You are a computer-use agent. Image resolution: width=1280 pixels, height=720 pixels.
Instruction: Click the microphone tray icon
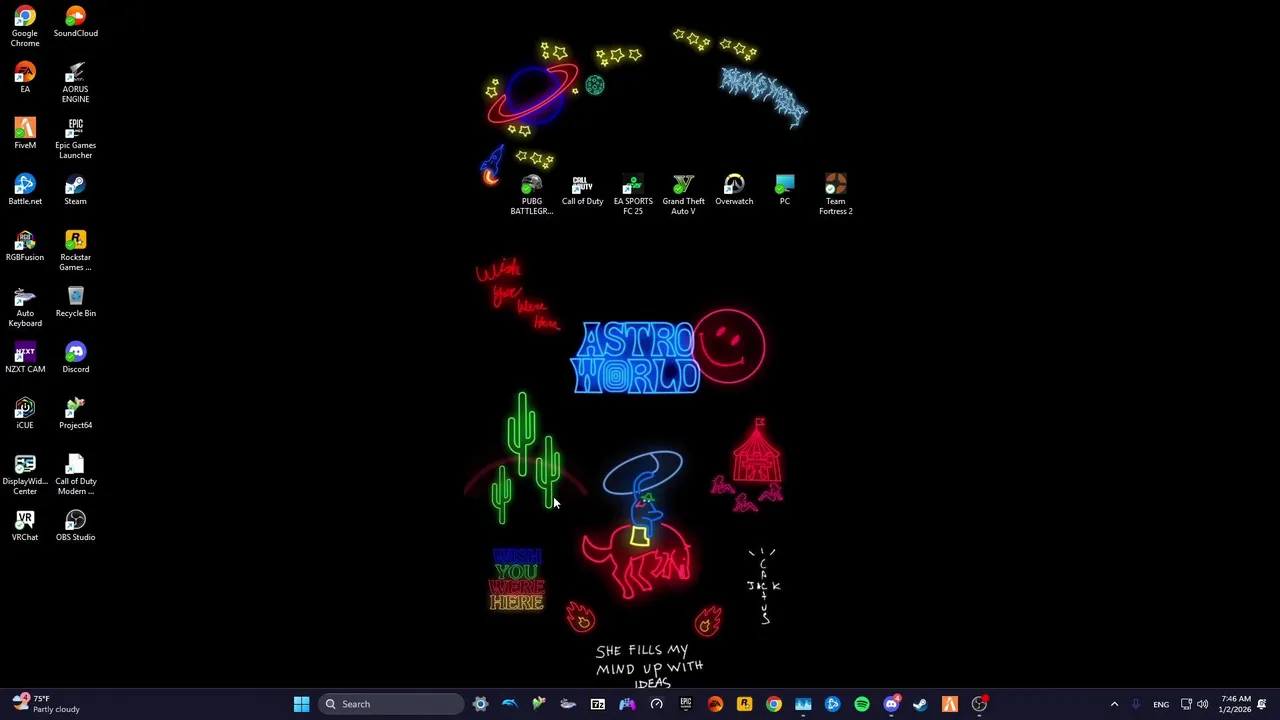tap(1136, 704)
